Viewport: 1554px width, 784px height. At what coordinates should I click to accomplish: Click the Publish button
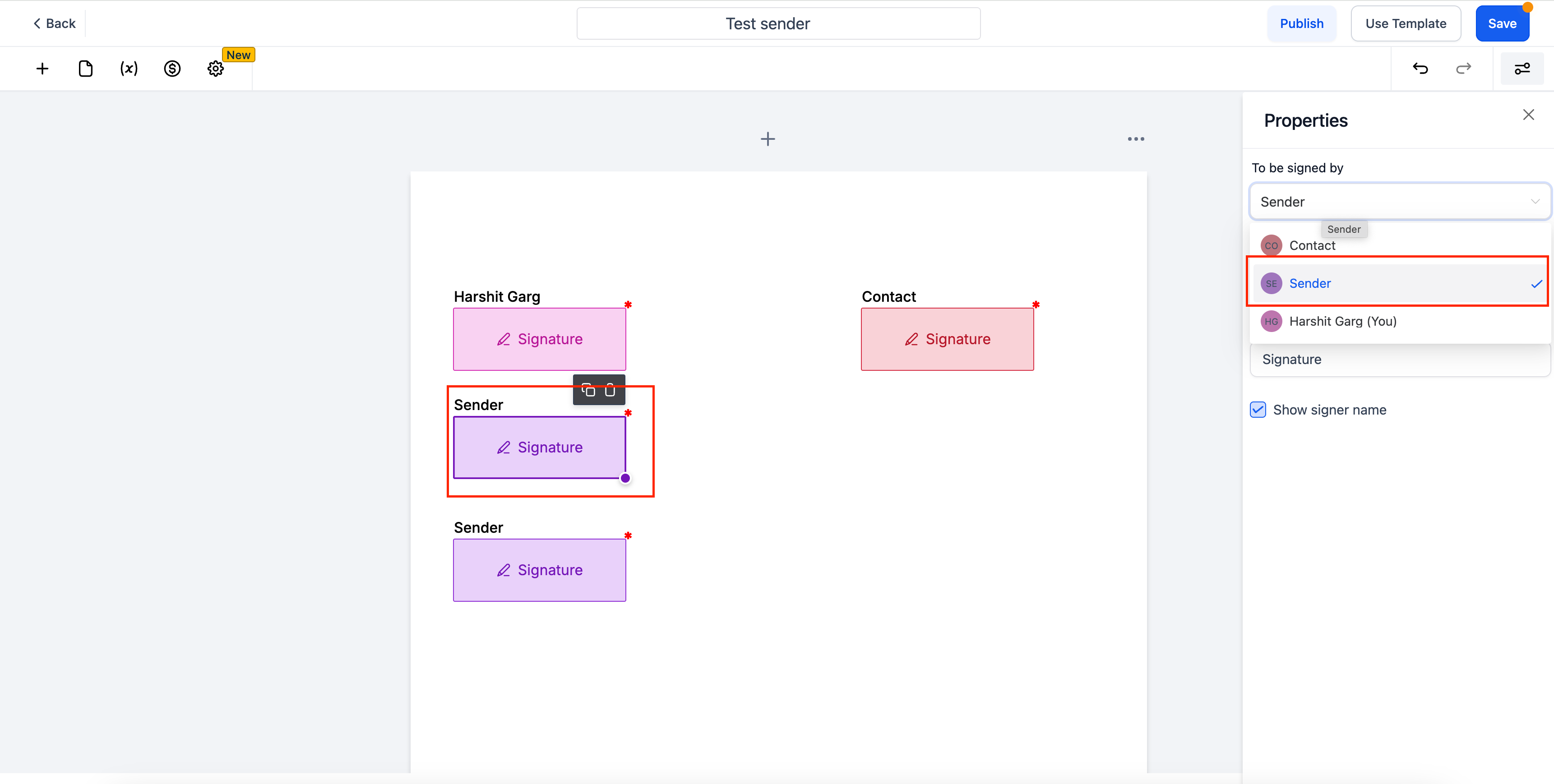pos(1301,23)
